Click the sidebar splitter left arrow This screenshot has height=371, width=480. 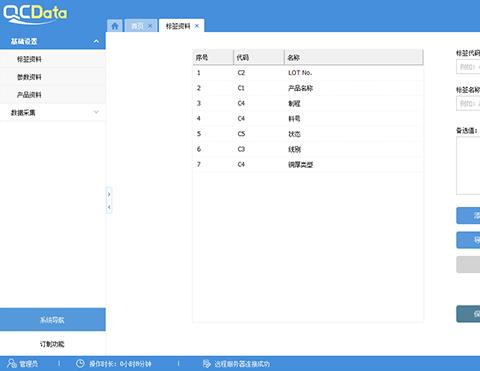pos(109,207)
